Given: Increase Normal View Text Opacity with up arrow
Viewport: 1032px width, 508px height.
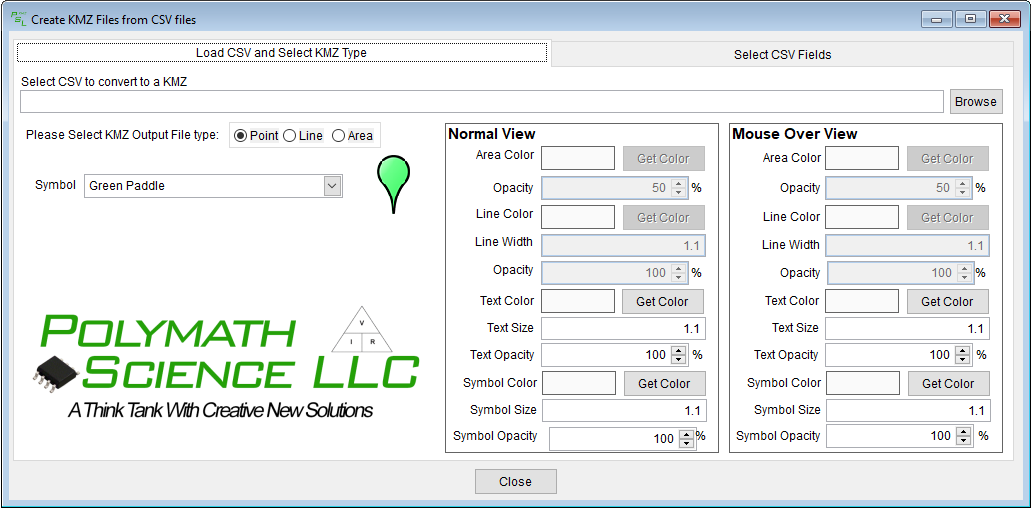Looking at the screenshot, I should click(679, 350).
